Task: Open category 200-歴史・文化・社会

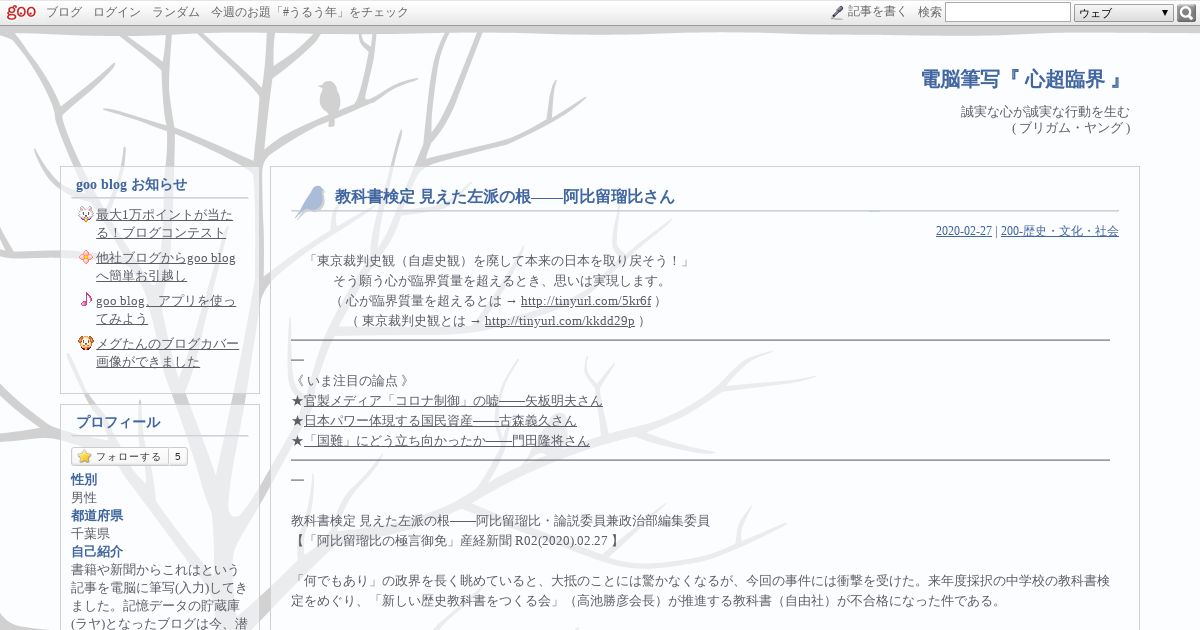Action: 1059,231
